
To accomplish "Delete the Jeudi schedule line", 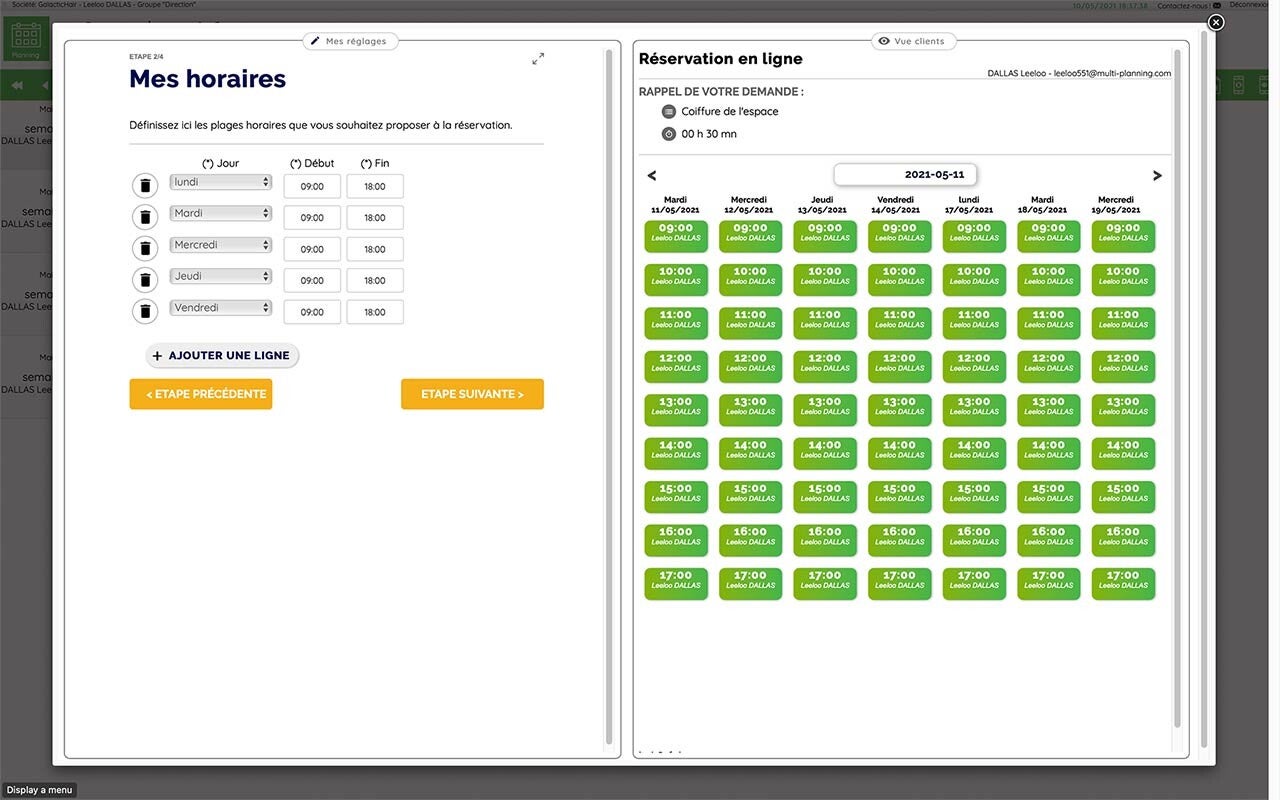I will coord(145,280).
